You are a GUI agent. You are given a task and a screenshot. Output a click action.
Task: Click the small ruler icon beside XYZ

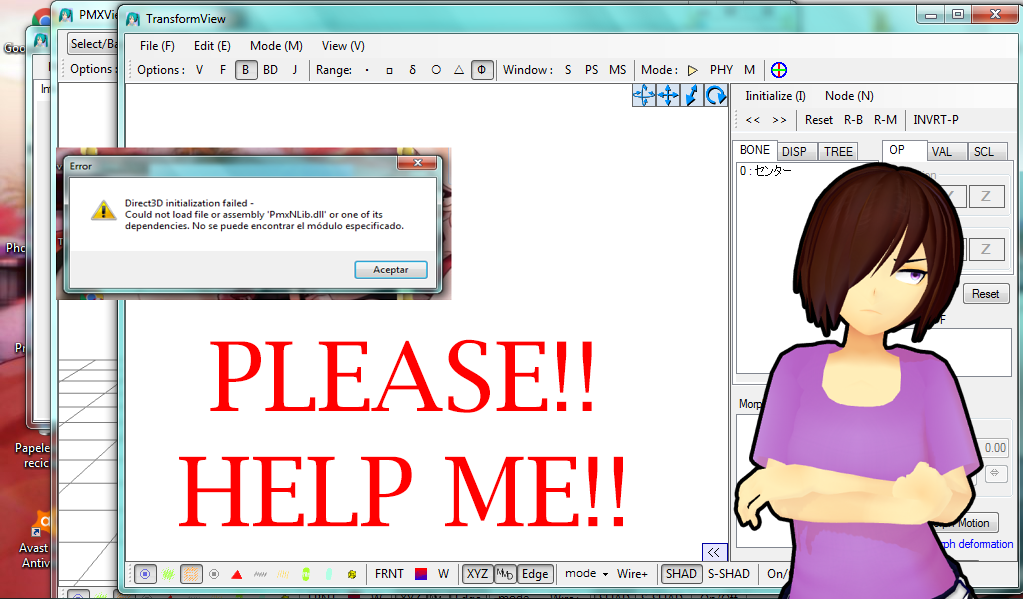tap(506, 574)
